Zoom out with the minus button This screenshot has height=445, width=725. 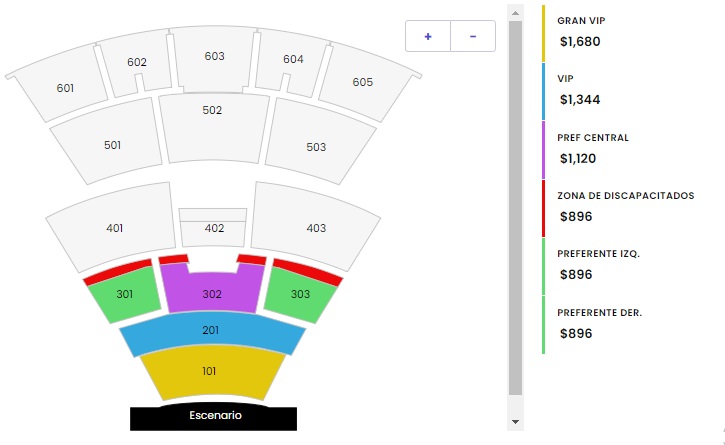pyautogui.click(x=473, y=36)
